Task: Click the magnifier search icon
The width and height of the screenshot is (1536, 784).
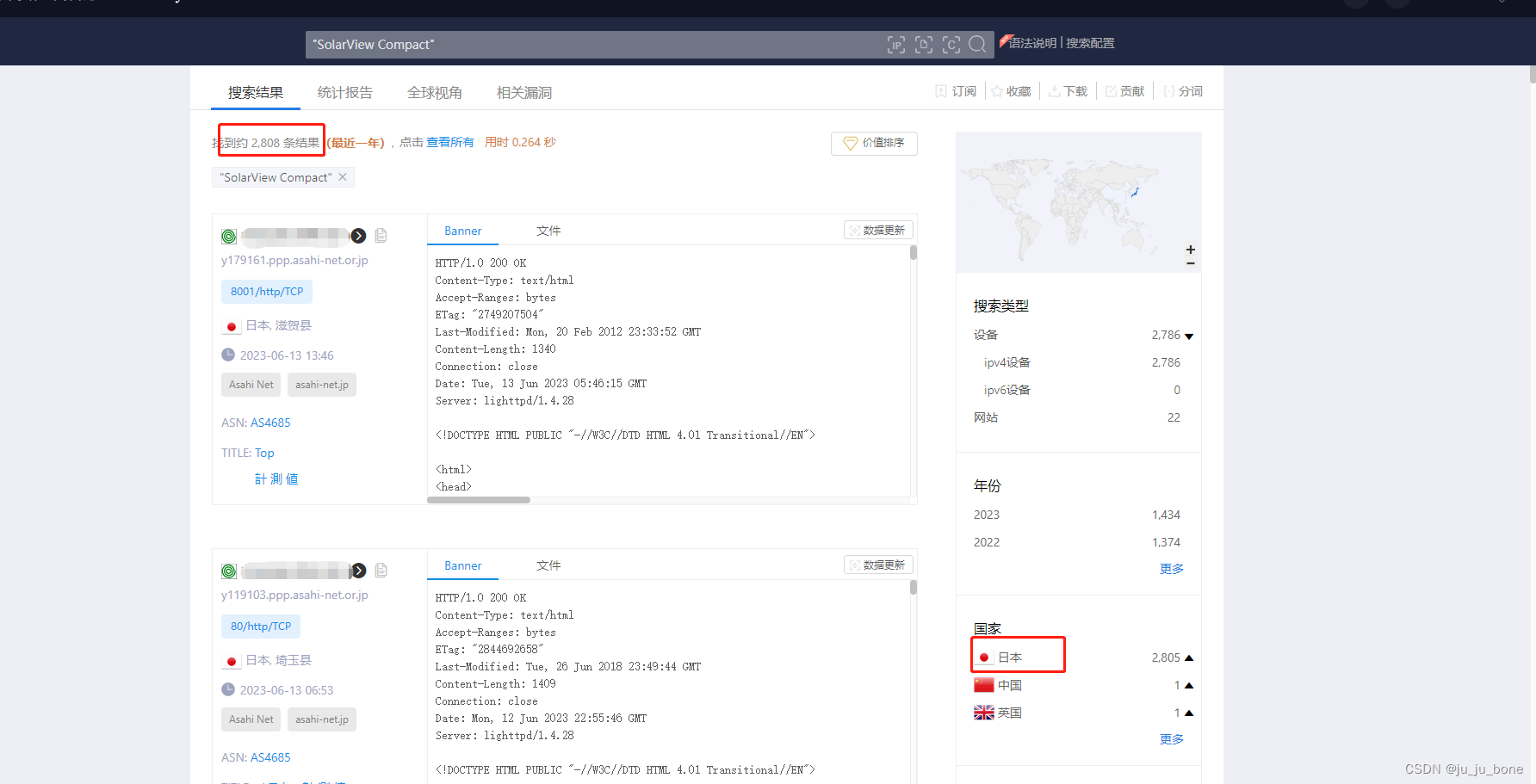Action: coord(977,45)
